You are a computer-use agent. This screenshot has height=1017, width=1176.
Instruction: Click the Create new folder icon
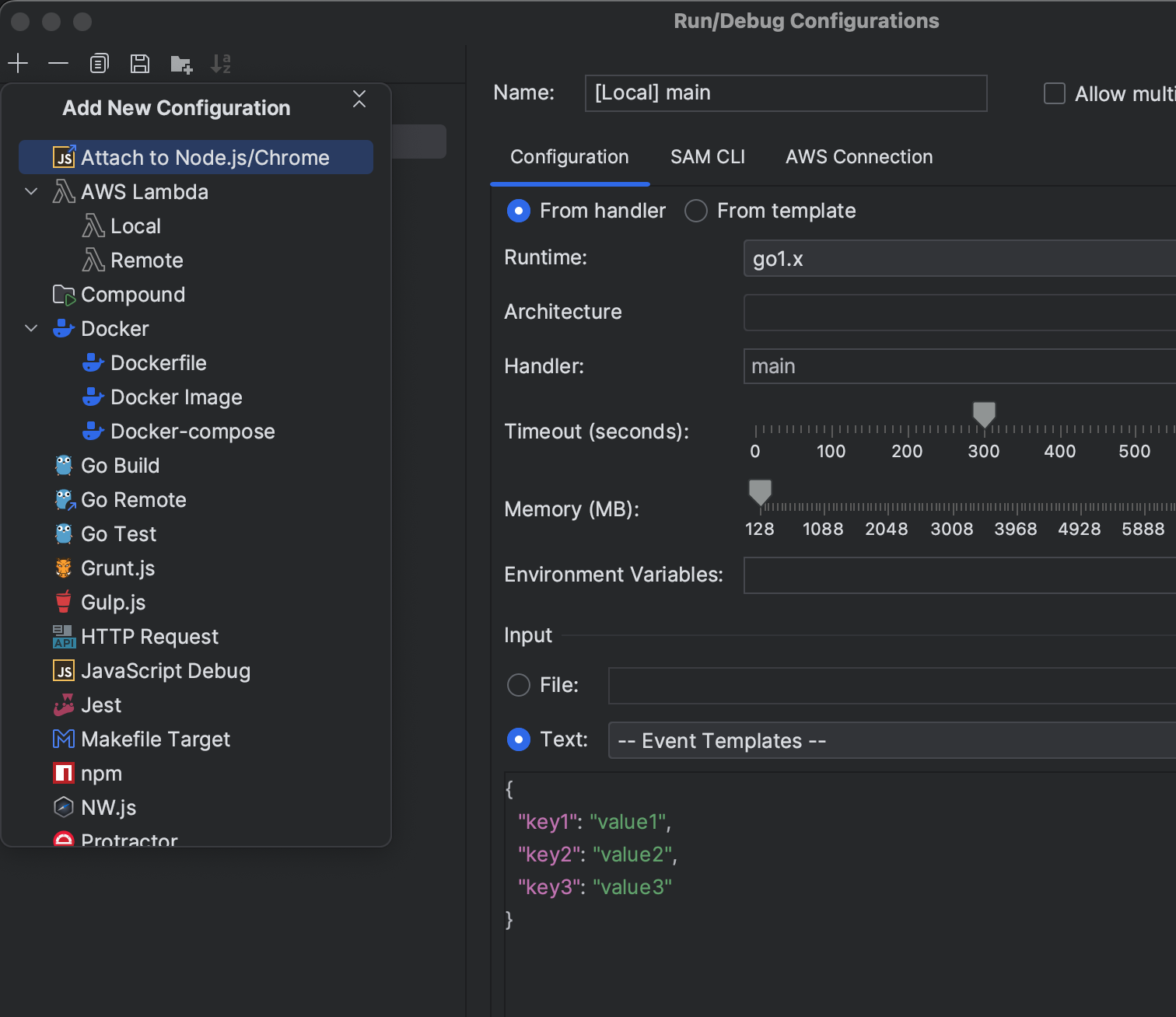pyautogui.click(x=181, y=64)
